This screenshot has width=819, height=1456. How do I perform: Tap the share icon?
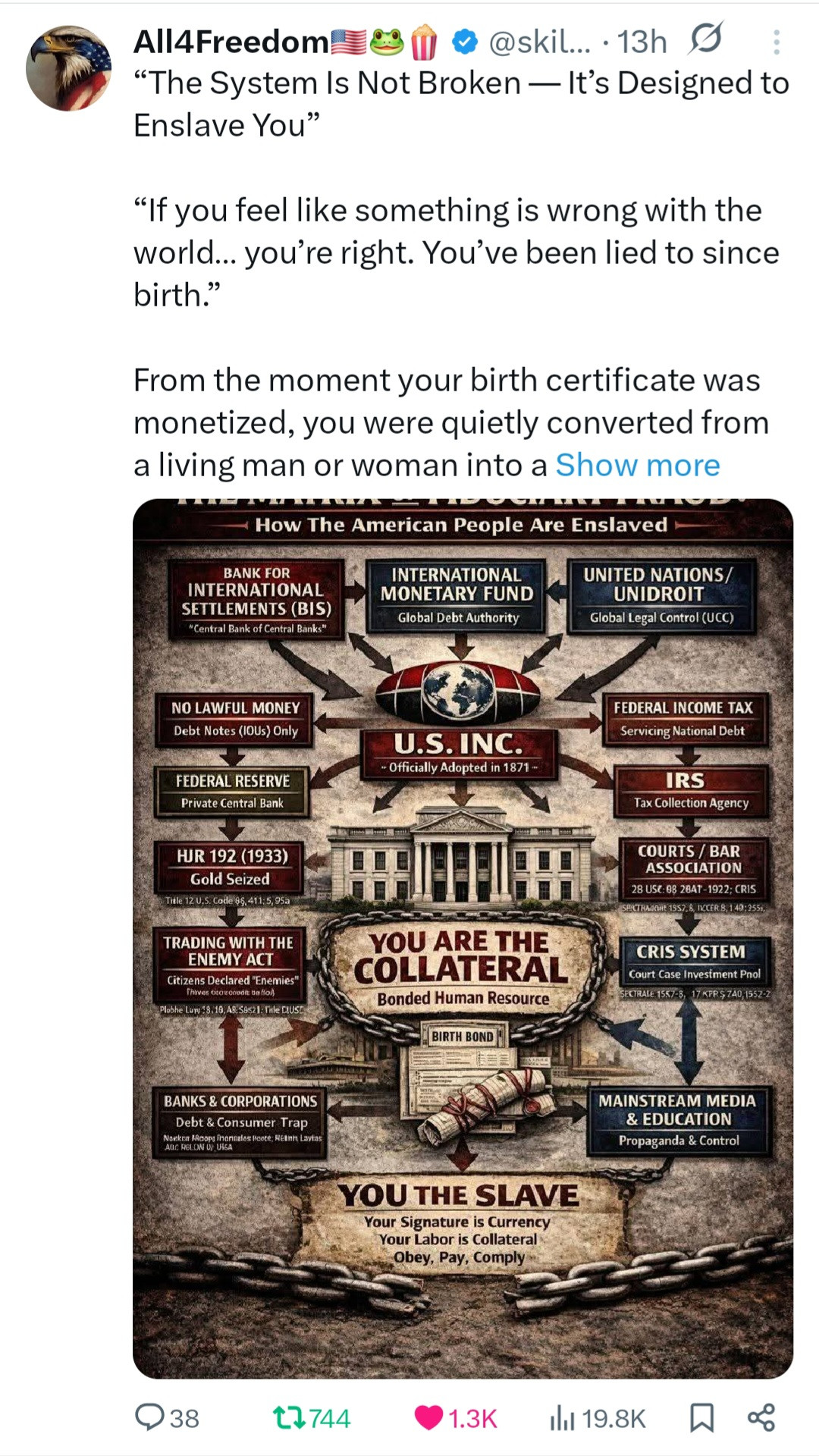click(x=761, y=1417)
